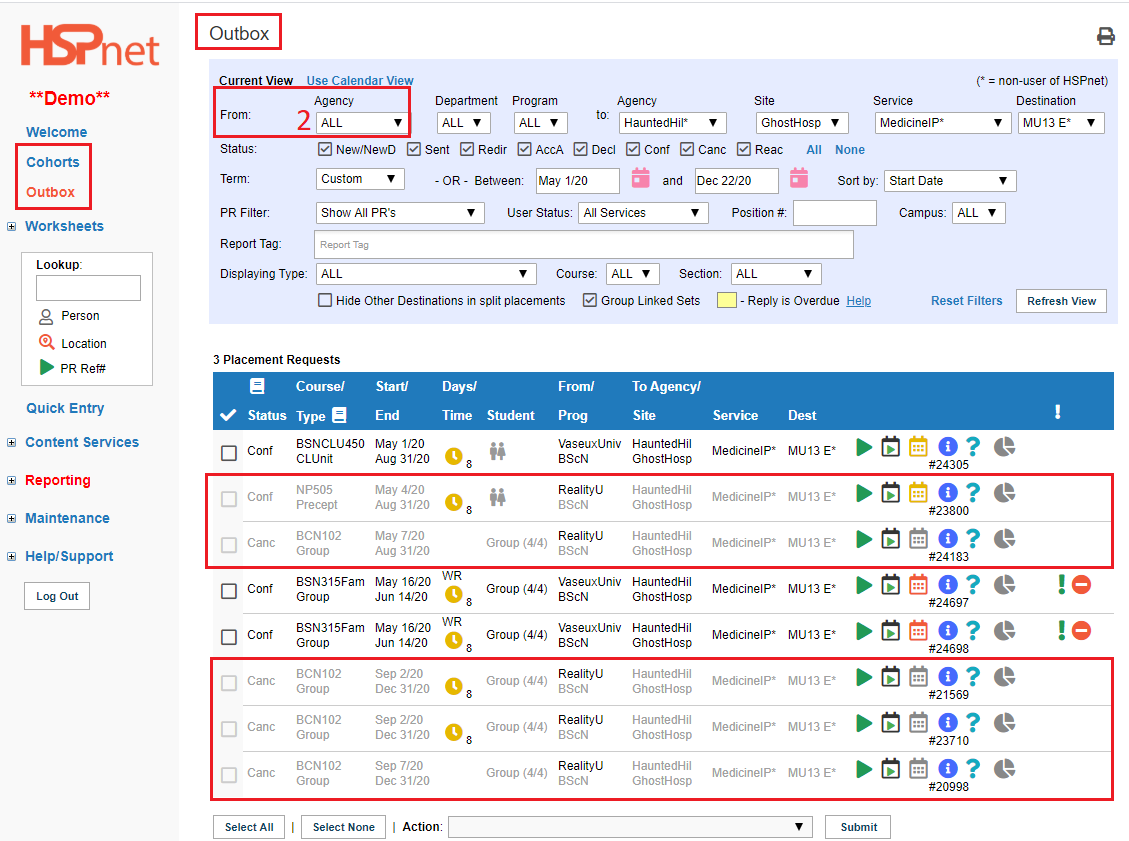Open Reporting menu in sidebar
The height and width of the screenshot is (841, 1129).
tap(58, 480)
